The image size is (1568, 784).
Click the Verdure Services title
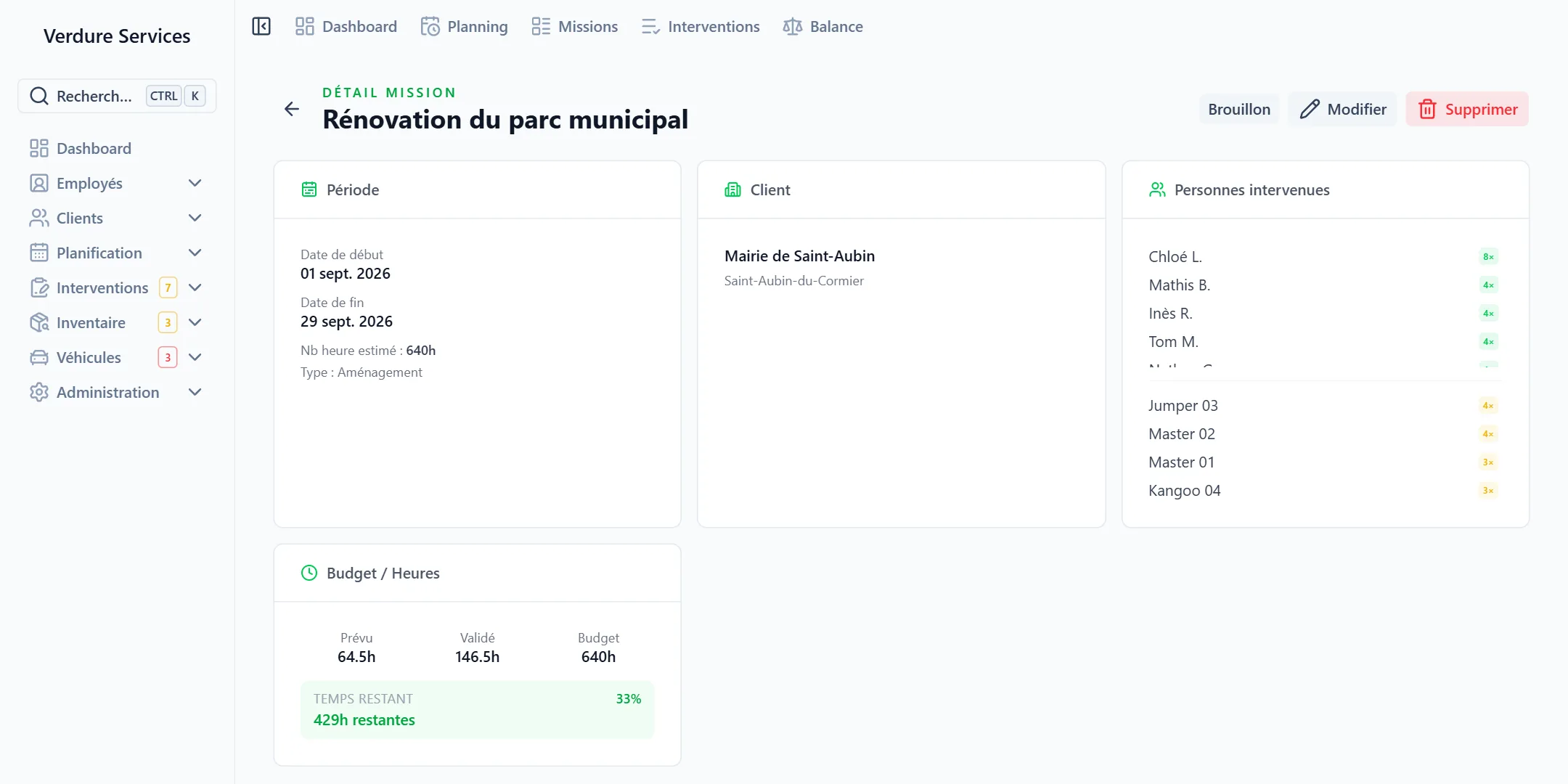[117, 36]
